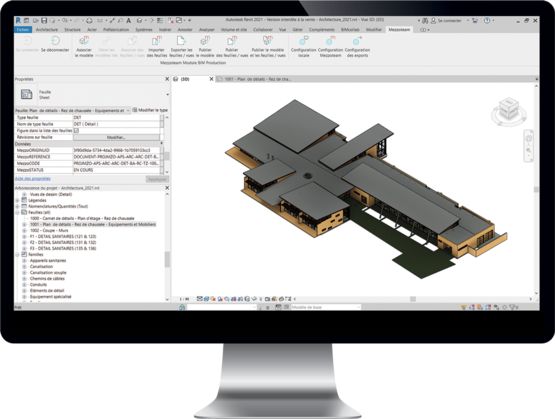Collapse the Familles tree node

17,254
